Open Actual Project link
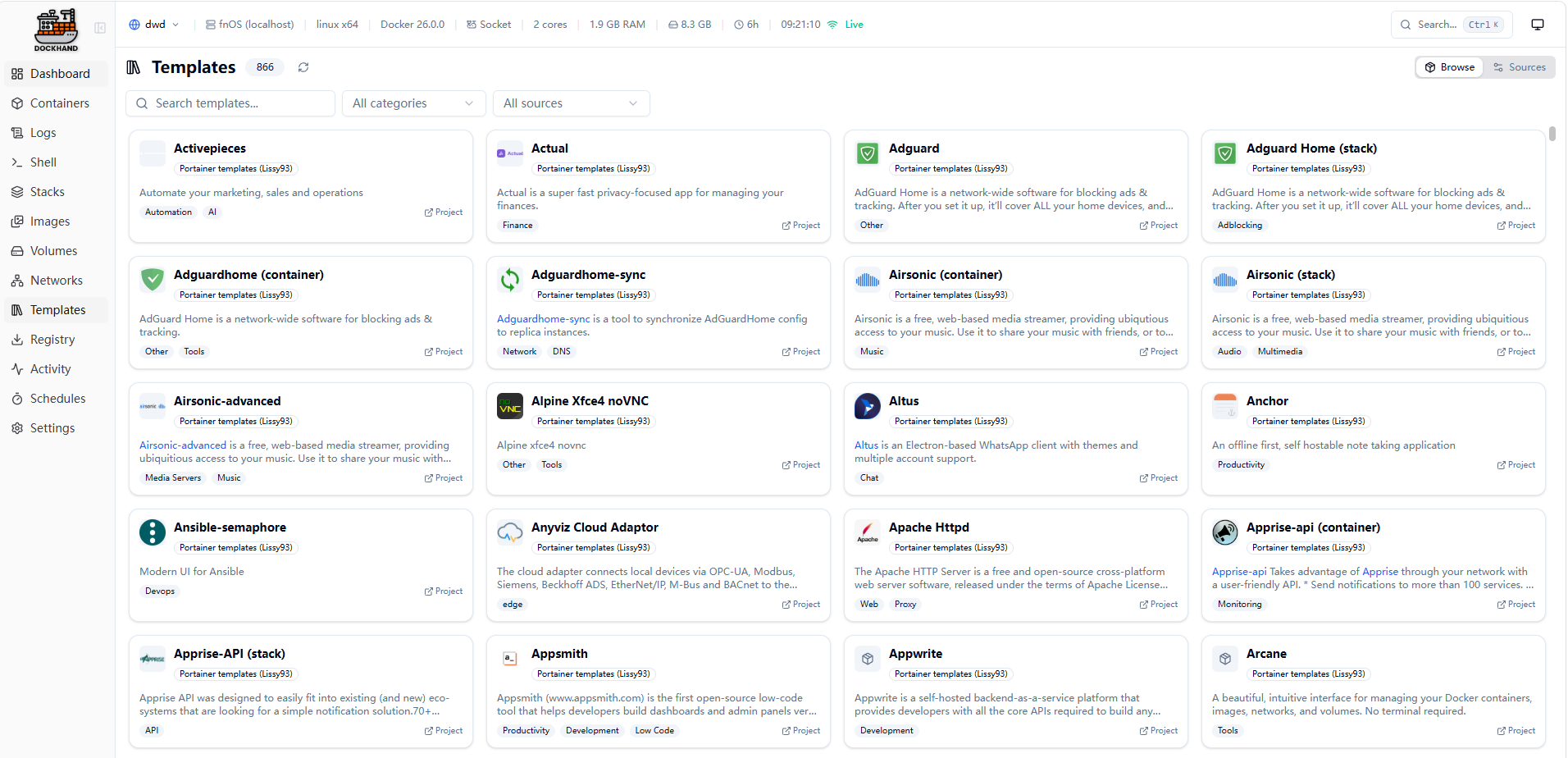 click(801, 226)
